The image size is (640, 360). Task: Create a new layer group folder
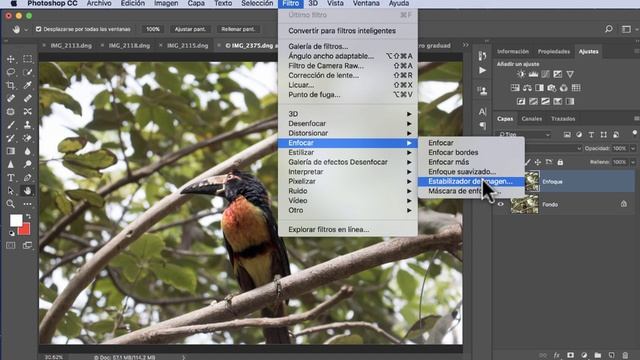[598, 356]
